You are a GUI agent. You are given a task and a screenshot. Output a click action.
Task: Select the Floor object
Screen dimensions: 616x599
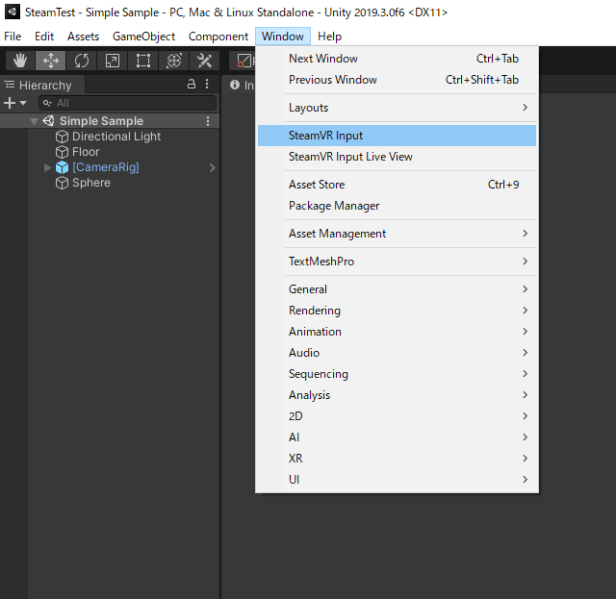86,152
